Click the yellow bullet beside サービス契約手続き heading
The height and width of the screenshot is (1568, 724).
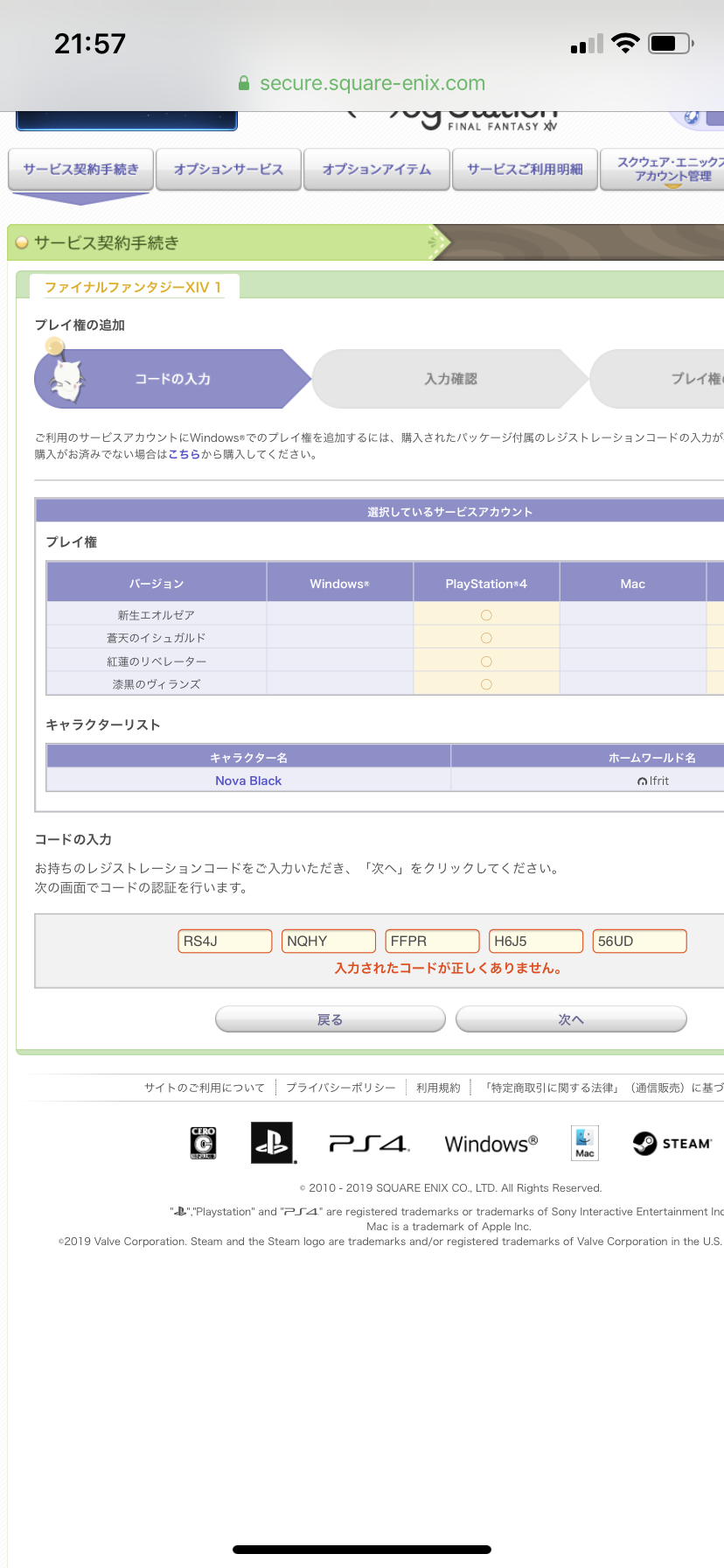click(22, 242)
